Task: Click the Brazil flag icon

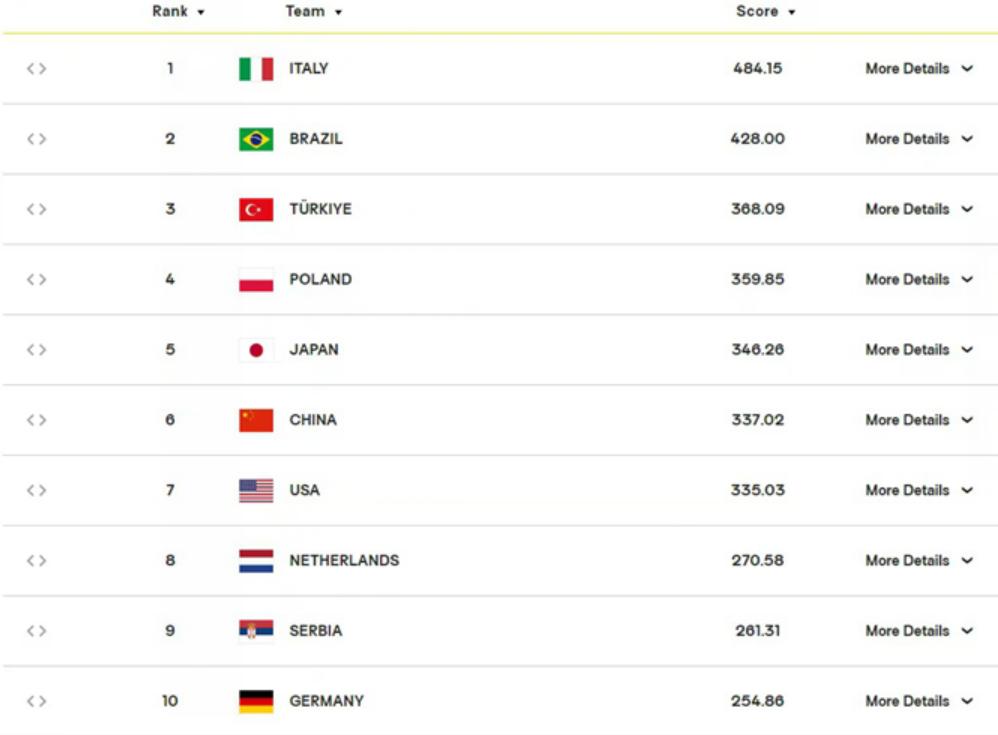Action: pyautogui.click(x=256, y=139)
